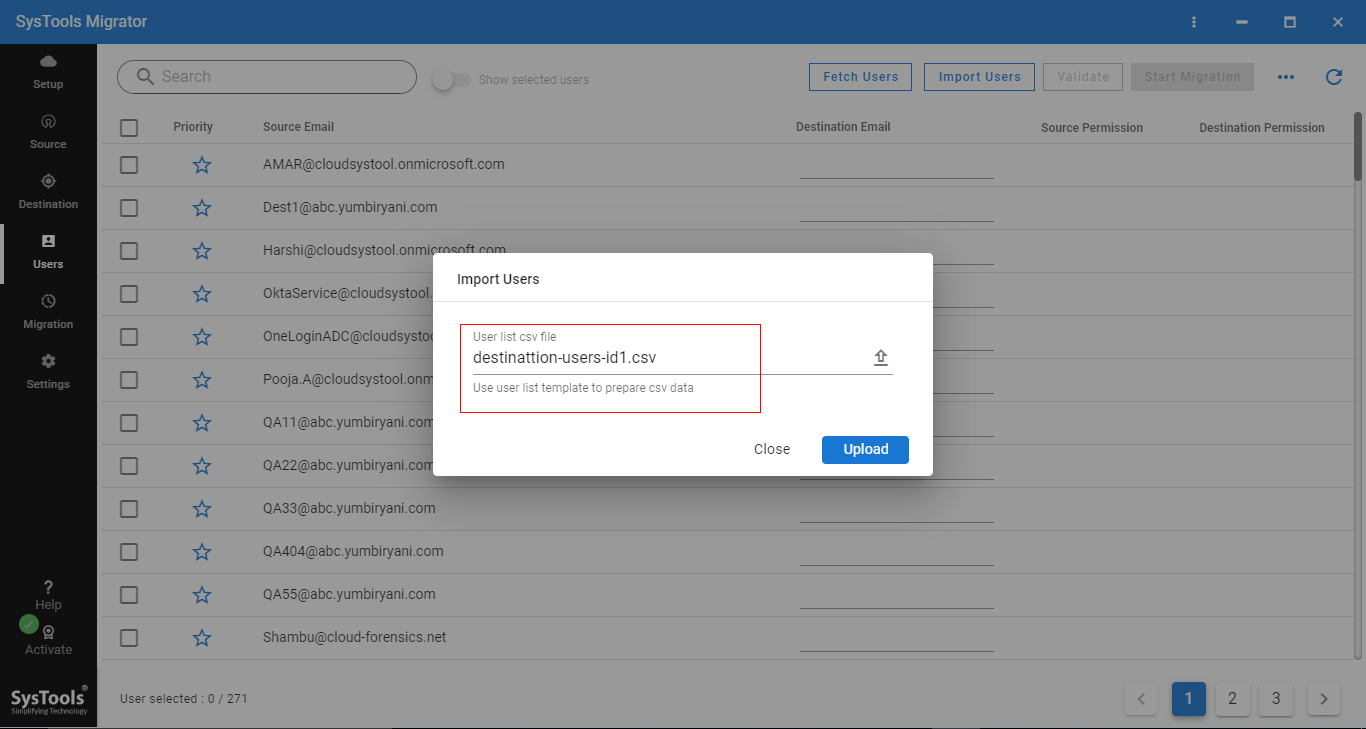Click the Import Users toolbar button
The height and width of the screenshot is (729, 1366).
pos(979,77)
